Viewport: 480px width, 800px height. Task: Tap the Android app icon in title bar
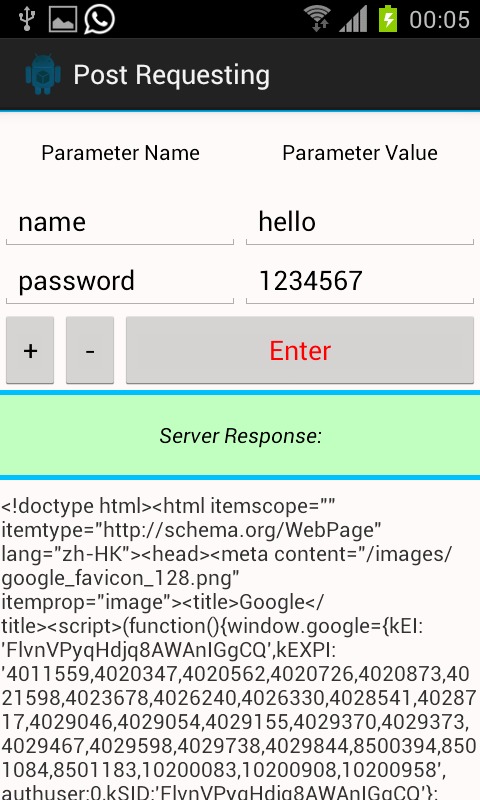pyautogui.click(x=43, y=74)
